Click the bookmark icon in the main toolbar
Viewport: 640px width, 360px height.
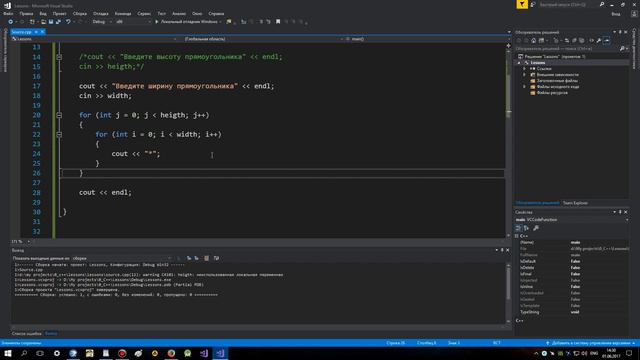tap(278, 22)
